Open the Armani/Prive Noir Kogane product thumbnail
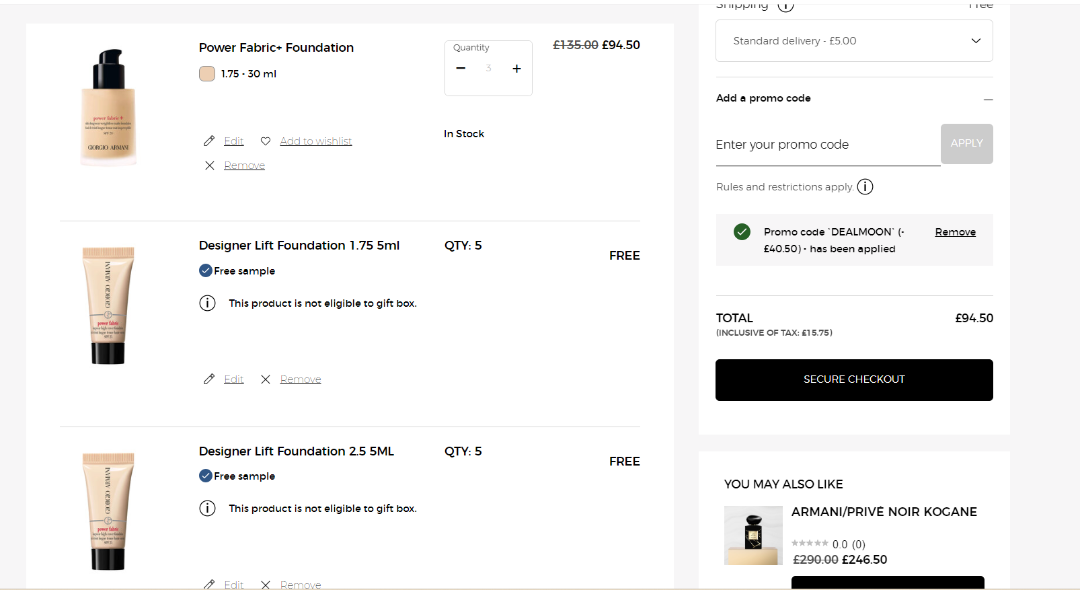Viewport: 1080px width, 590px height. pyautogui.click(x=753, y=535)
